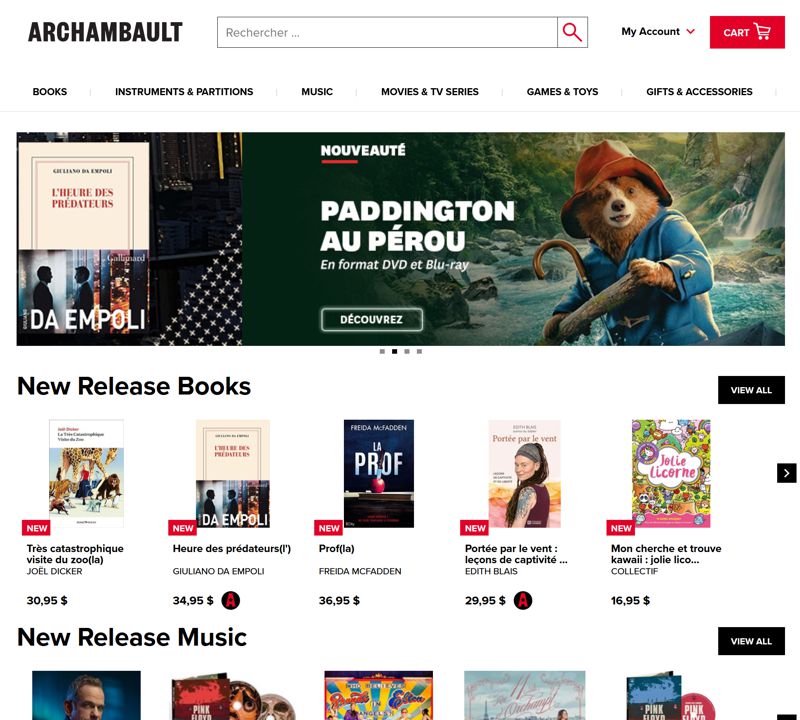Image resolution: width=800 pixels, height=720 pixels.
Task: Select the fourth banner carousel dot
Action: (x=419, y=352)
